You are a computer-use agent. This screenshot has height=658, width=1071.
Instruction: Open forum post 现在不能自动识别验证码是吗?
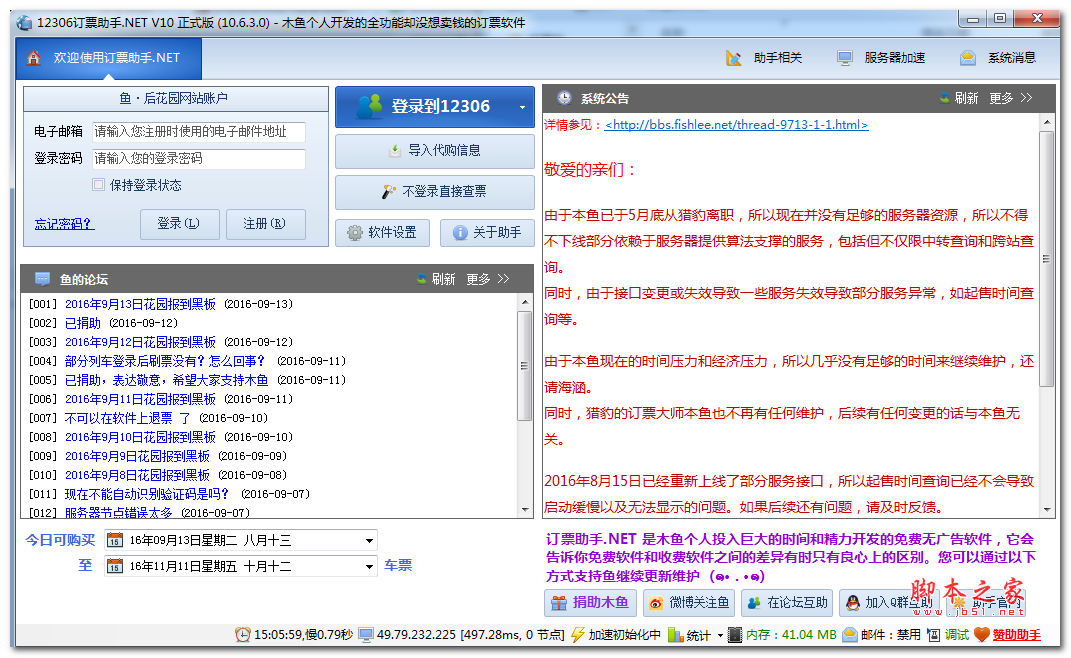(x=146, y=494)
